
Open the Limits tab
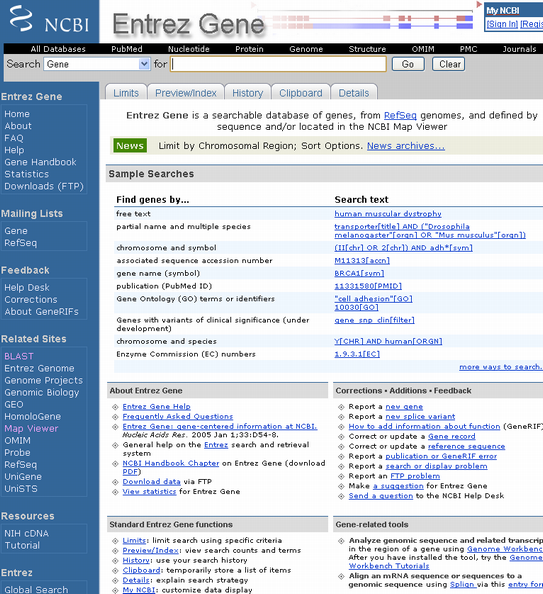click(126, 93)
